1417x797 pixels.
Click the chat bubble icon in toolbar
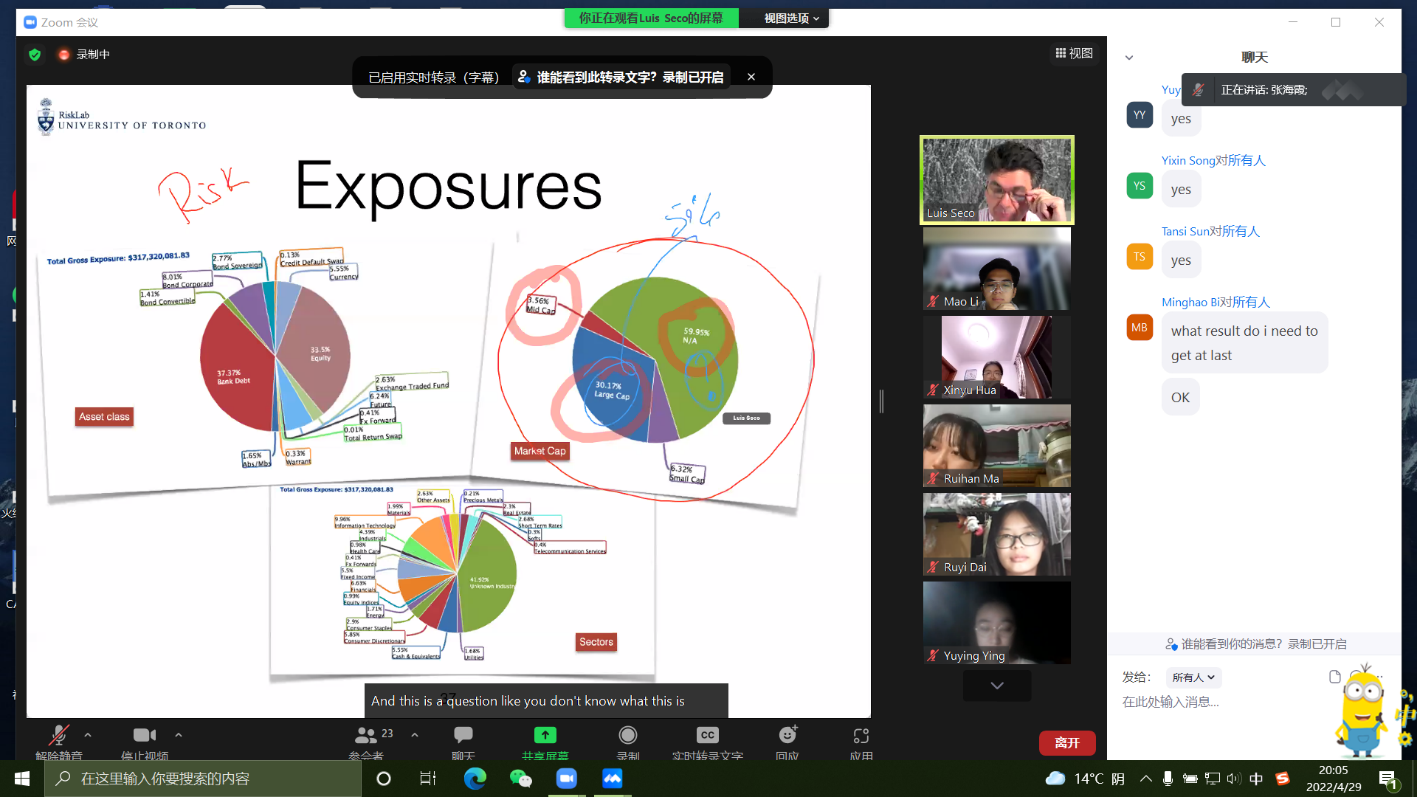pyautogui.click(x=463, y=736)
